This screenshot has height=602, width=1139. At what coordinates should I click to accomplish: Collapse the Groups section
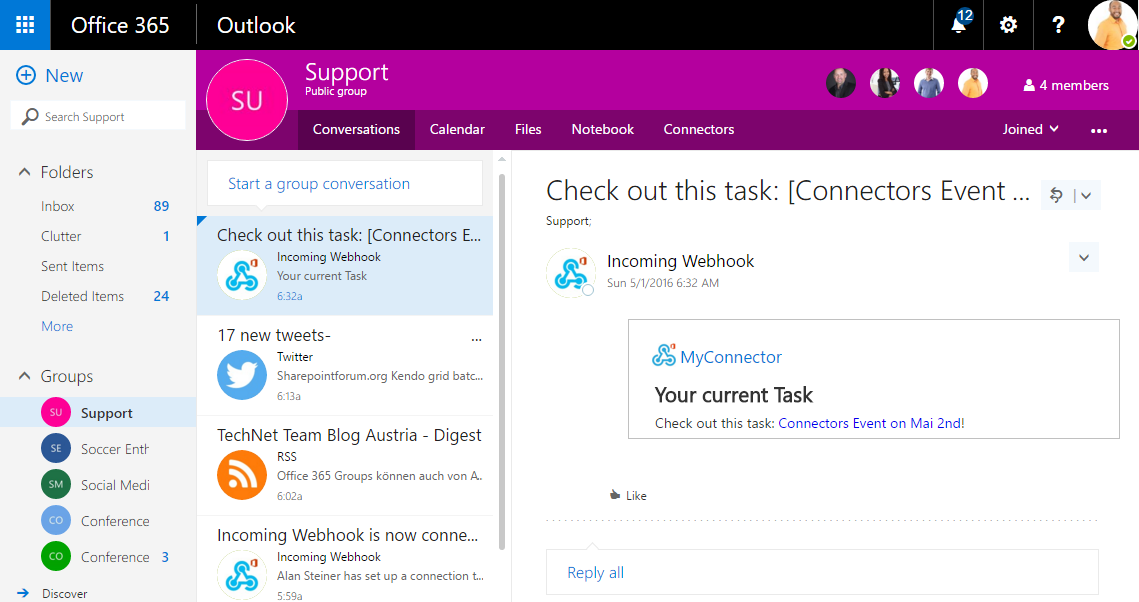click(x=25, y=376)
